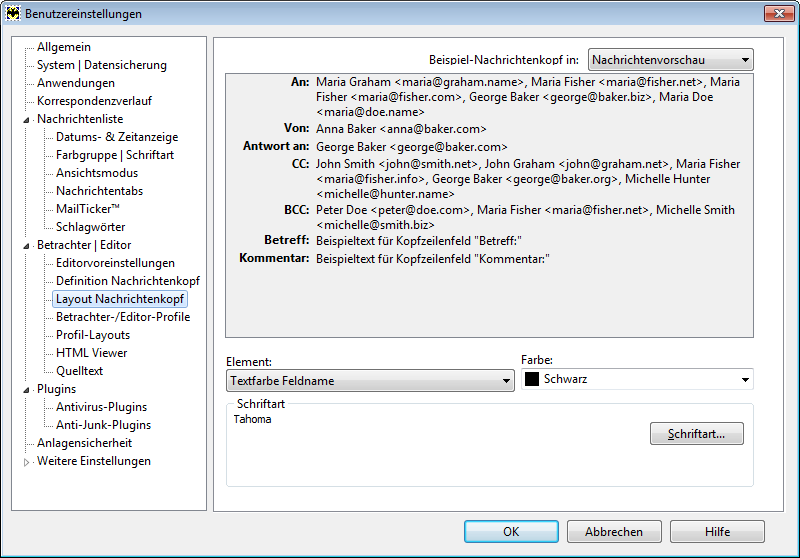Image resolution: width=800 pixels, height=558 pixels.
Task: Select Betrachter | Editor tree item
Action: point(84,245)
